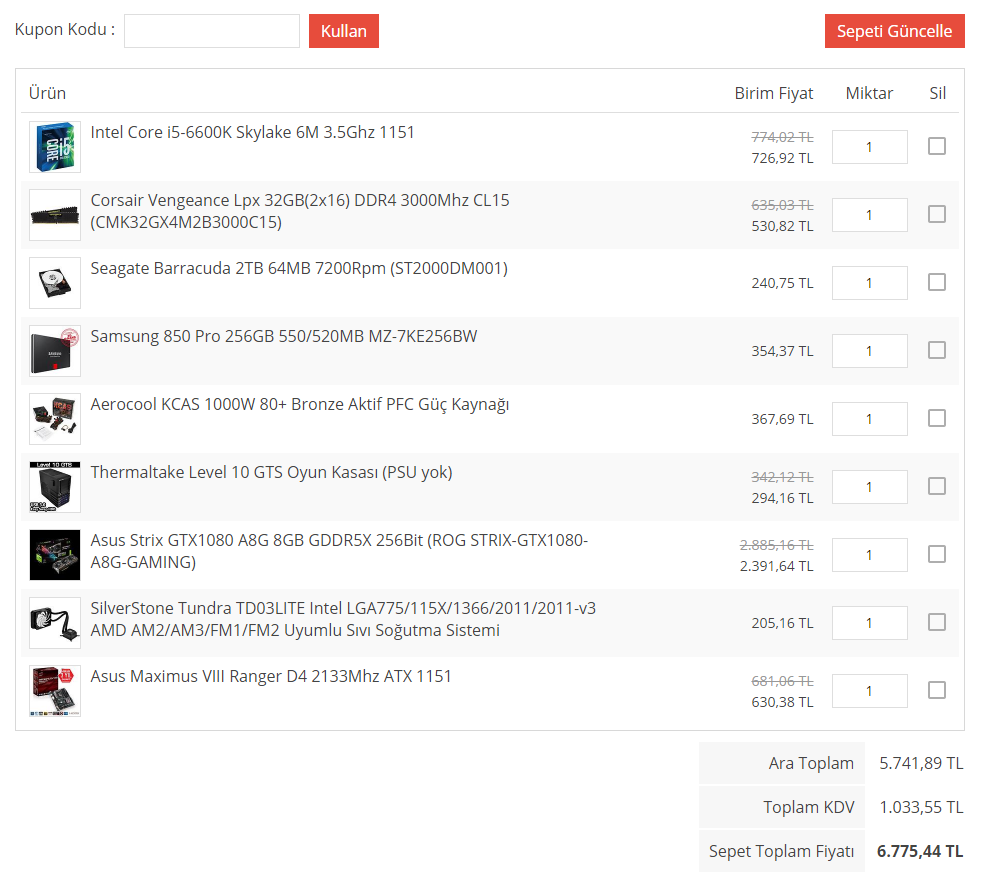Tick delete checkbox for Thermaltake Level 10 GTS
981x880 pixels.
[x=937, y=487]
